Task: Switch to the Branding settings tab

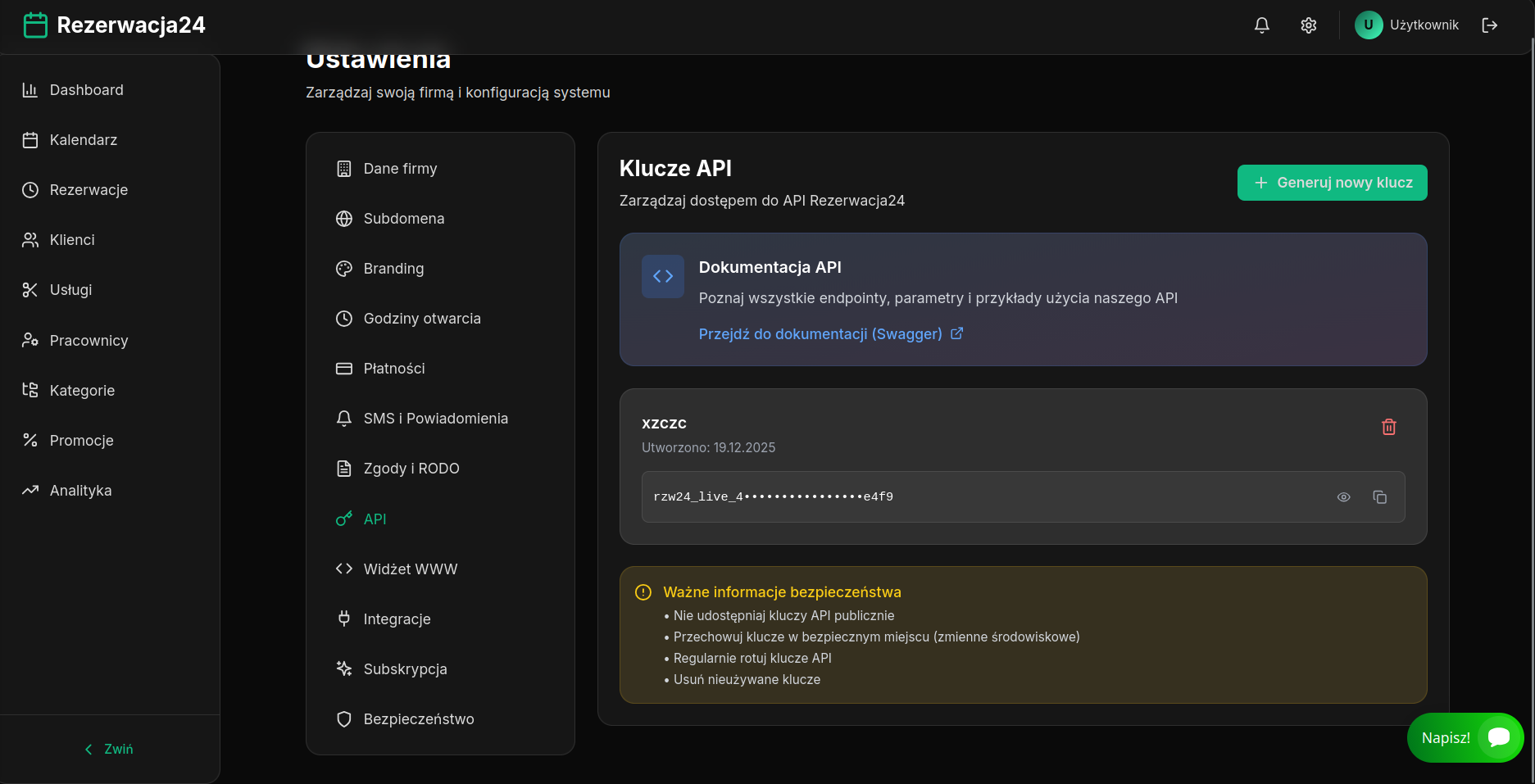Action: click(x=393, y=268)
